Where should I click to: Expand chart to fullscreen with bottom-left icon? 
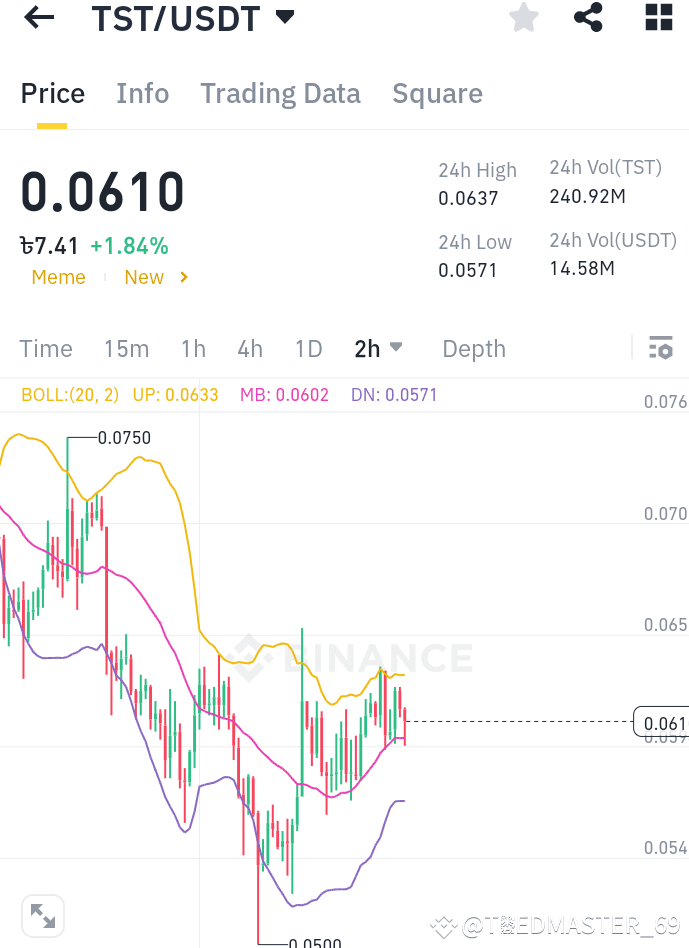43,915
